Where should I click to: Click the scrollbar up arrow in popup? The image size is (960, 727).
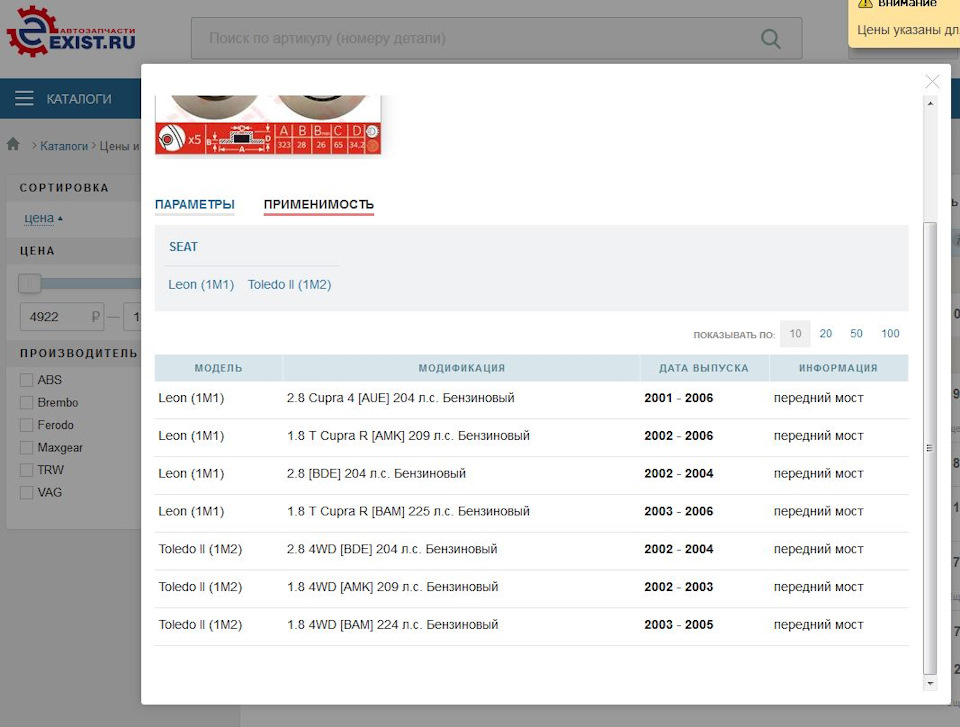click(x=930, y=104)
